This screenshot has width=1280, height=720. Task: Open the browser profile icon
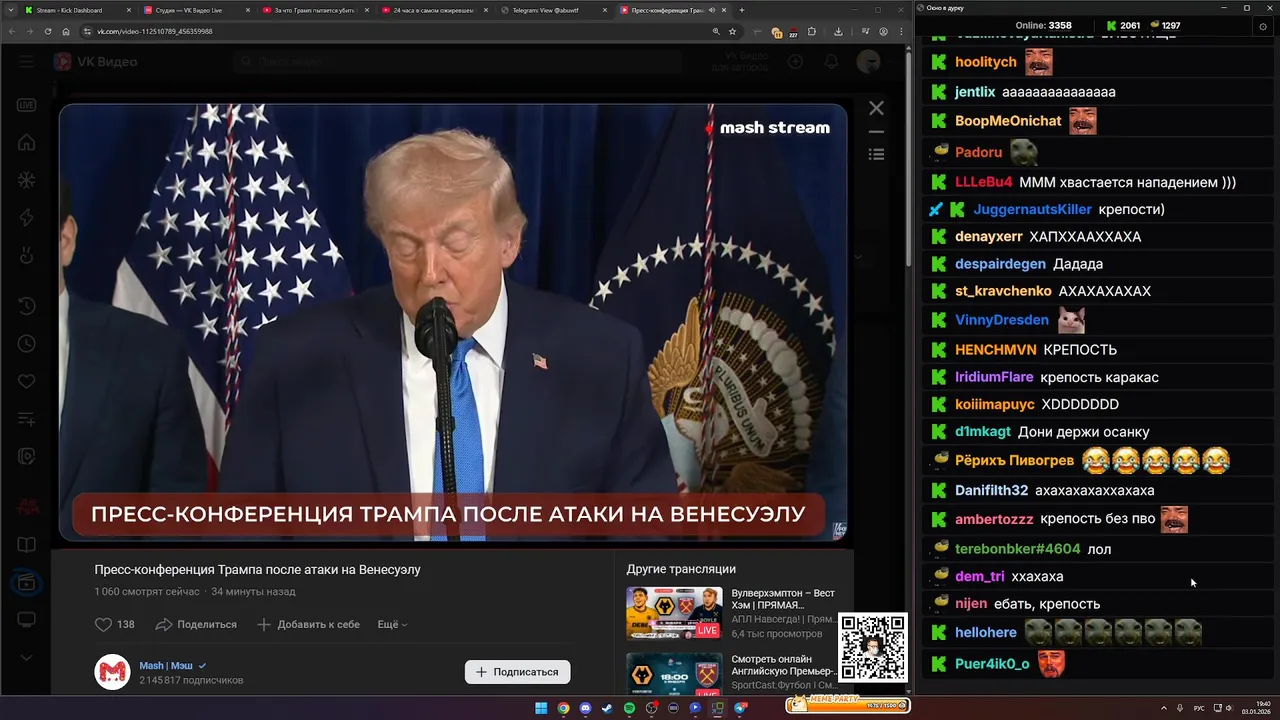883,31
